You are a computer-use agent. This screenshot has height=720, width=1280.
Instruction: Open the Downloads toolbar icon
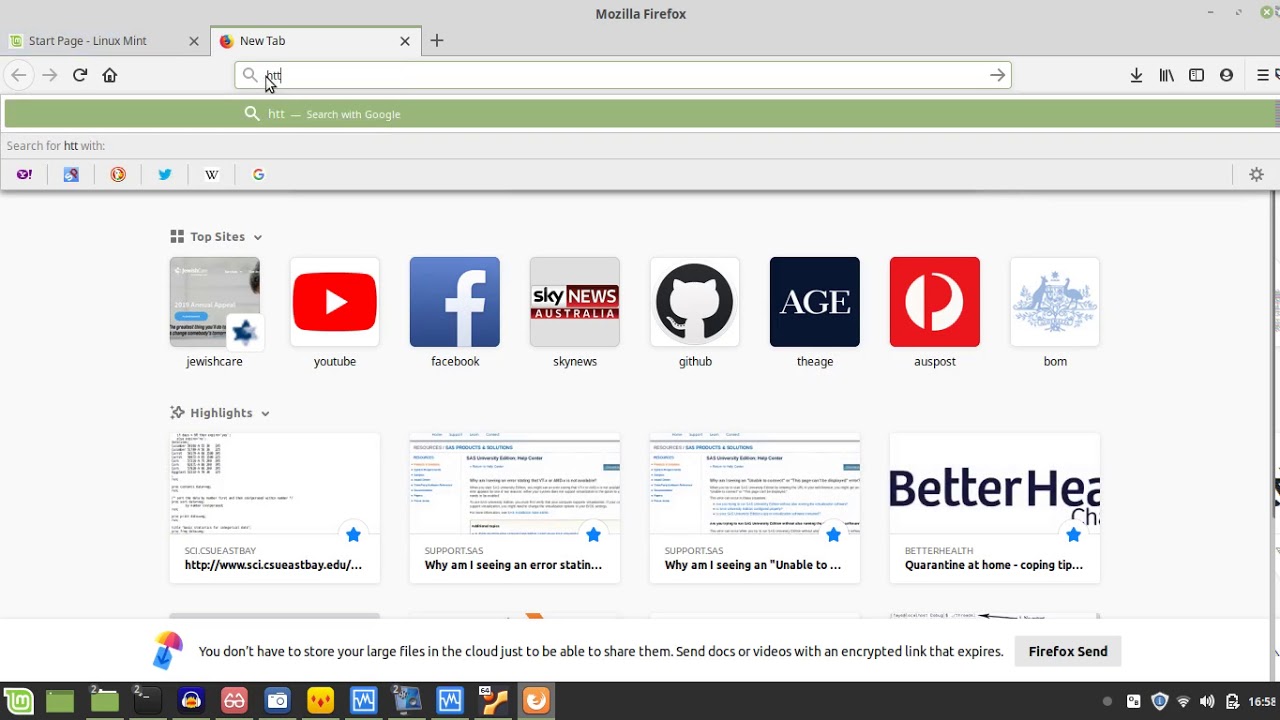1136,75
